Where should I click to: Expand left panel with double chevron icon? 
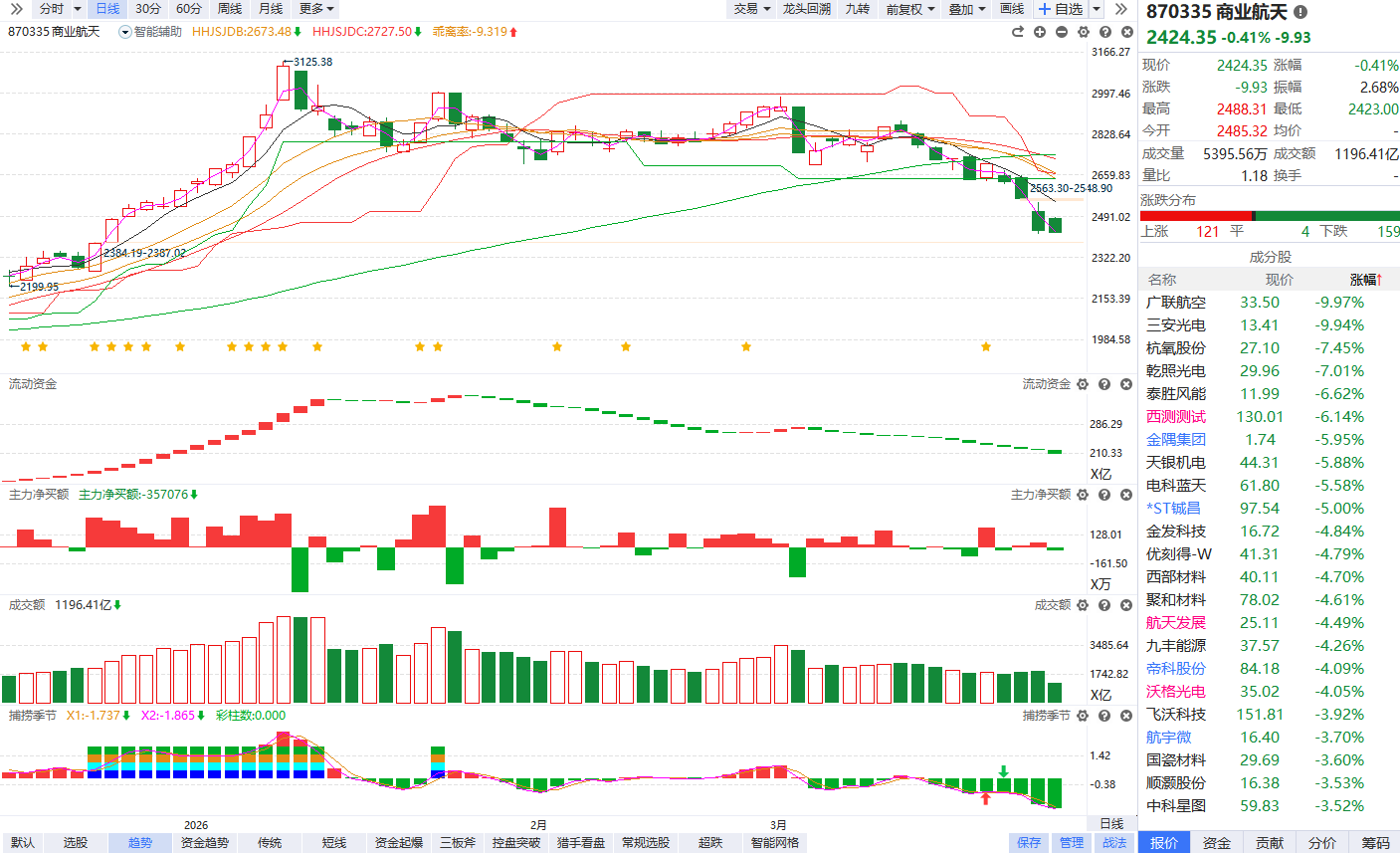pyautogui.click(x=16, y=9)
